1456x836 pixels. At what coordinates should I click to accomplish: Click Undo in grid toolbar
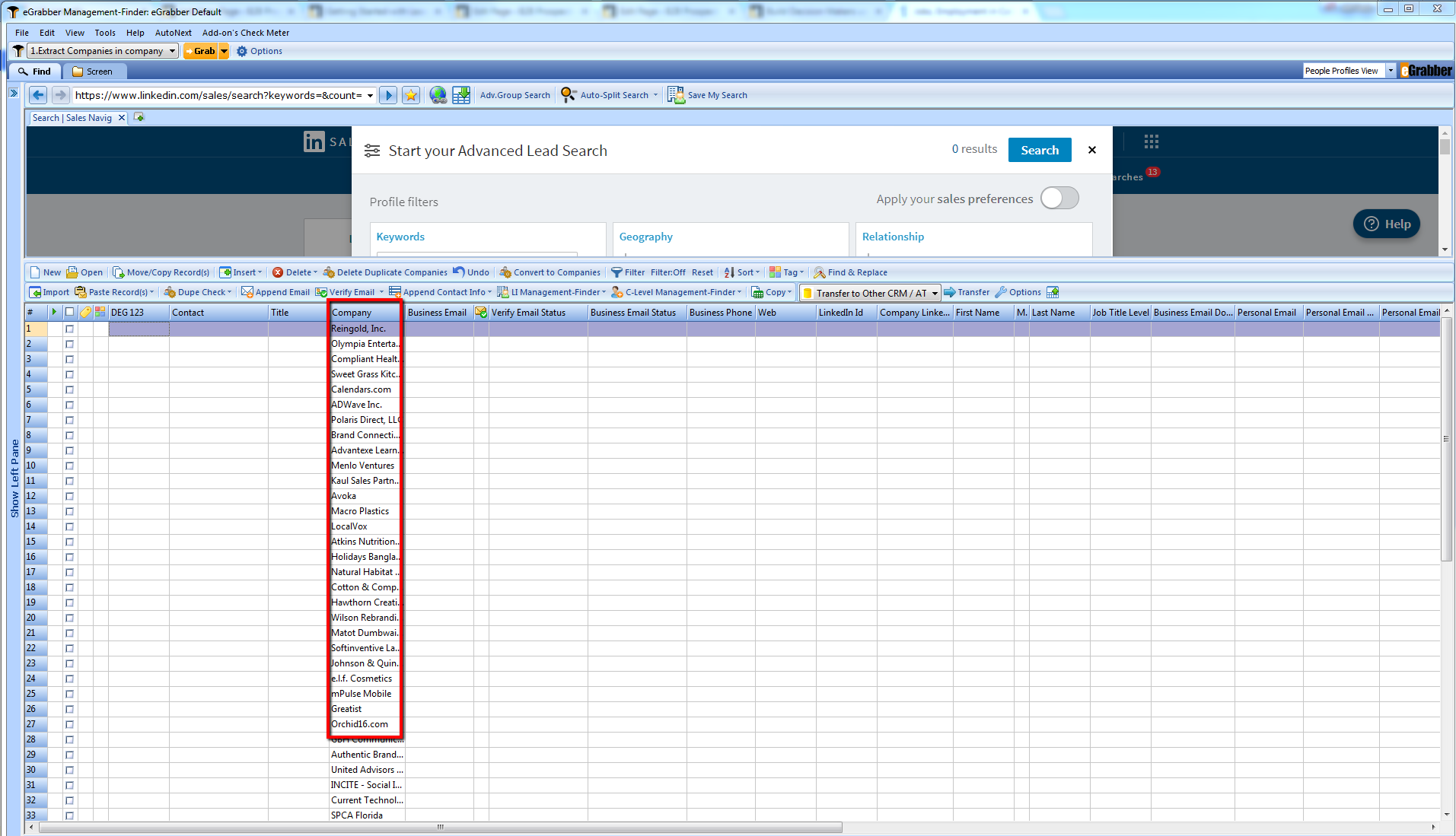(471, 272)
